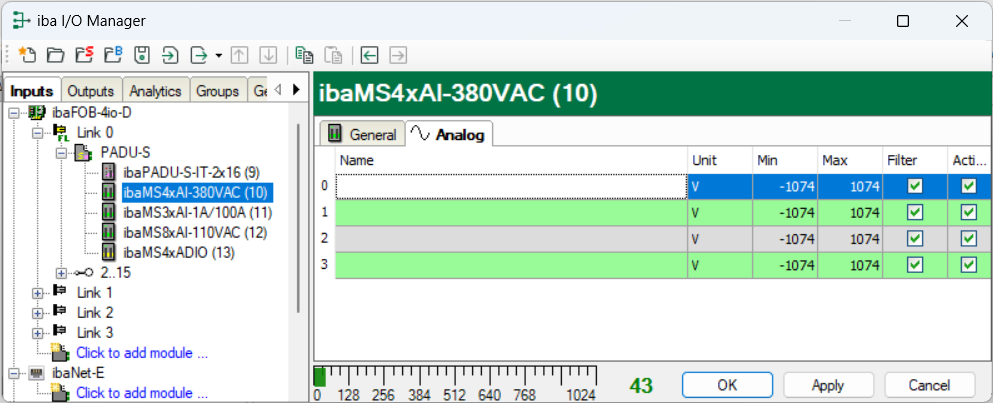993x403 pixels.
Task: Collapse the PADU-S tree node
Action: pyautogui.click(x=61, y=153)
